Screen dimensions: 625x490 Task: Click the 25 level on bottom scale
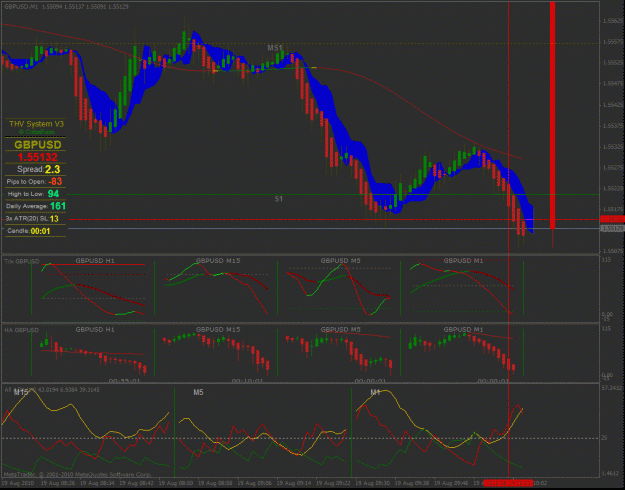click(x=604, y=438)
